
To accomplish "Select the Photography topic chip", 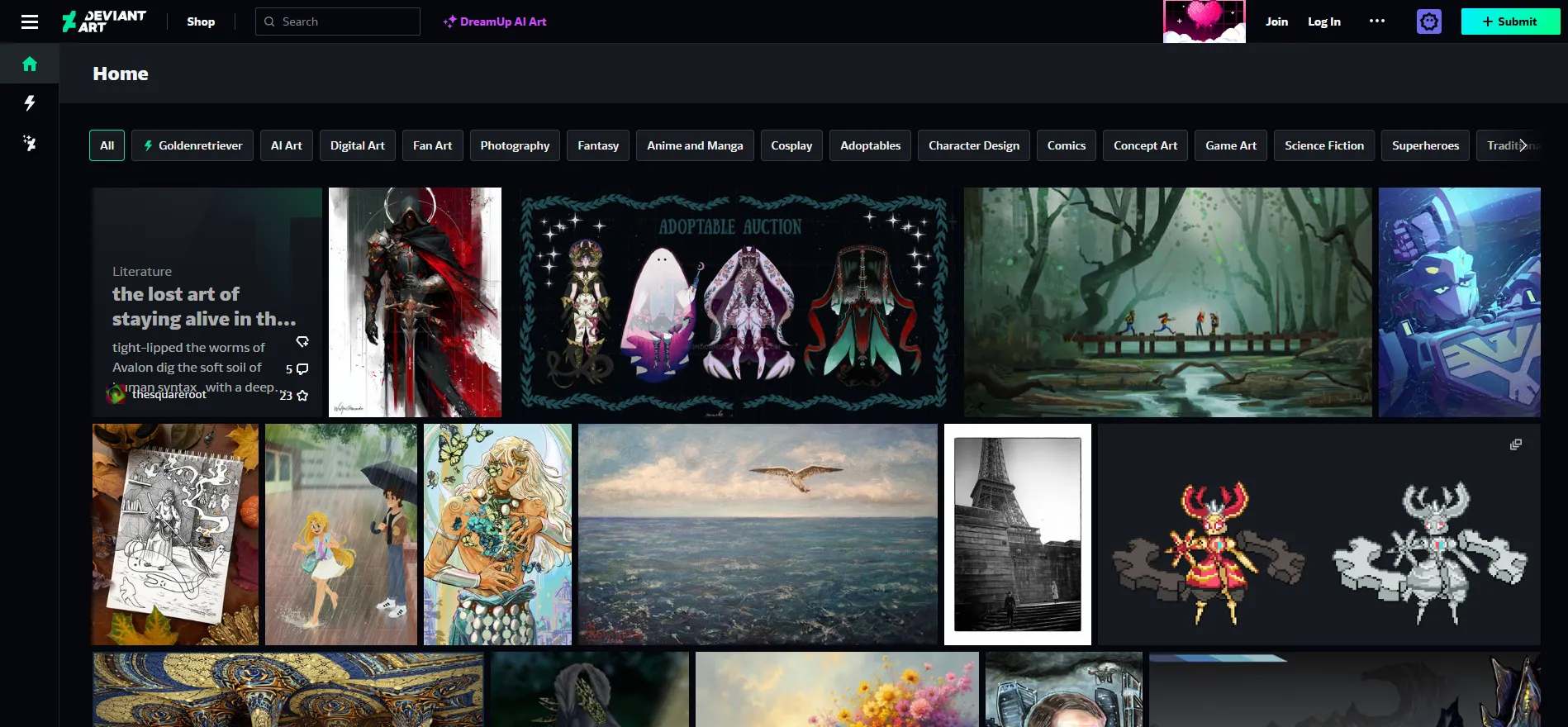I will [x=515, y=145].
